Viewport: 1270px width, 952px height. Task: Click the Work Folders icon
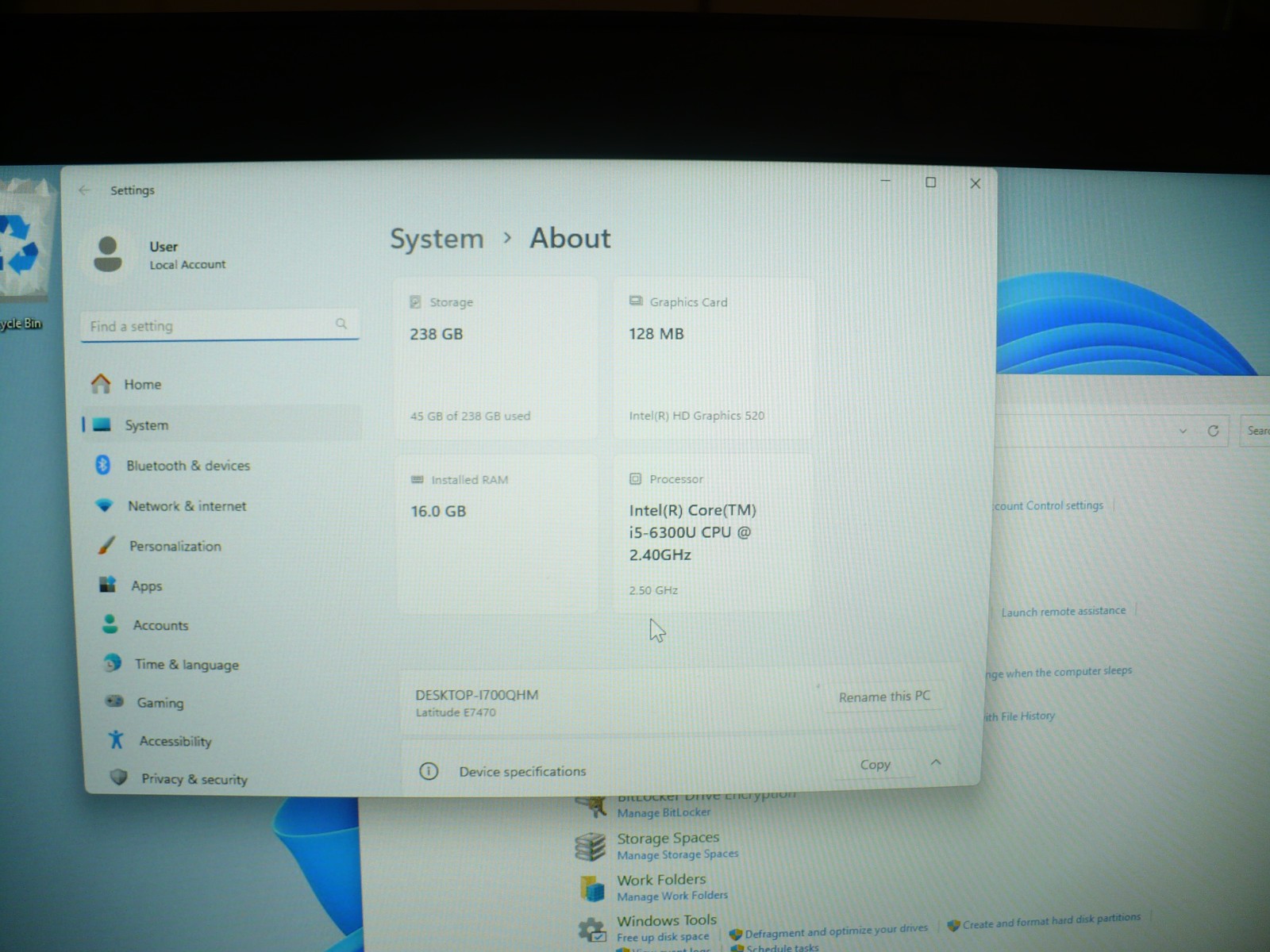(x=592, y=889)
